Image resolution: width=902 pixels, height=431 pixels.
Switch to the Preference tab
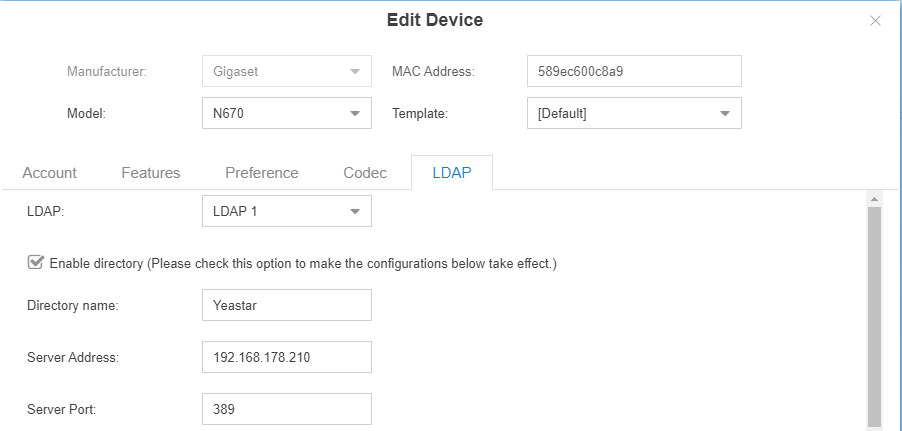click(x=262, y=173)
